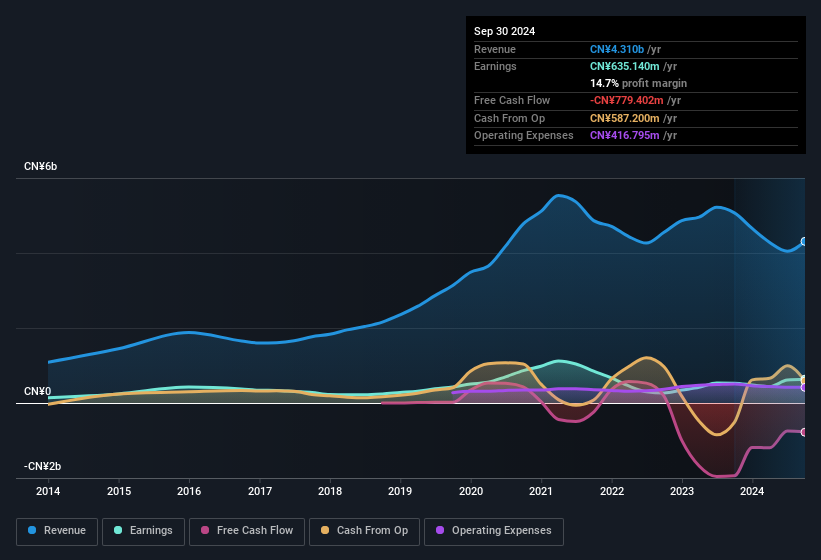The image size is (821, 560).
Task: Toggle the Revenue legend button
Action: 57,532
